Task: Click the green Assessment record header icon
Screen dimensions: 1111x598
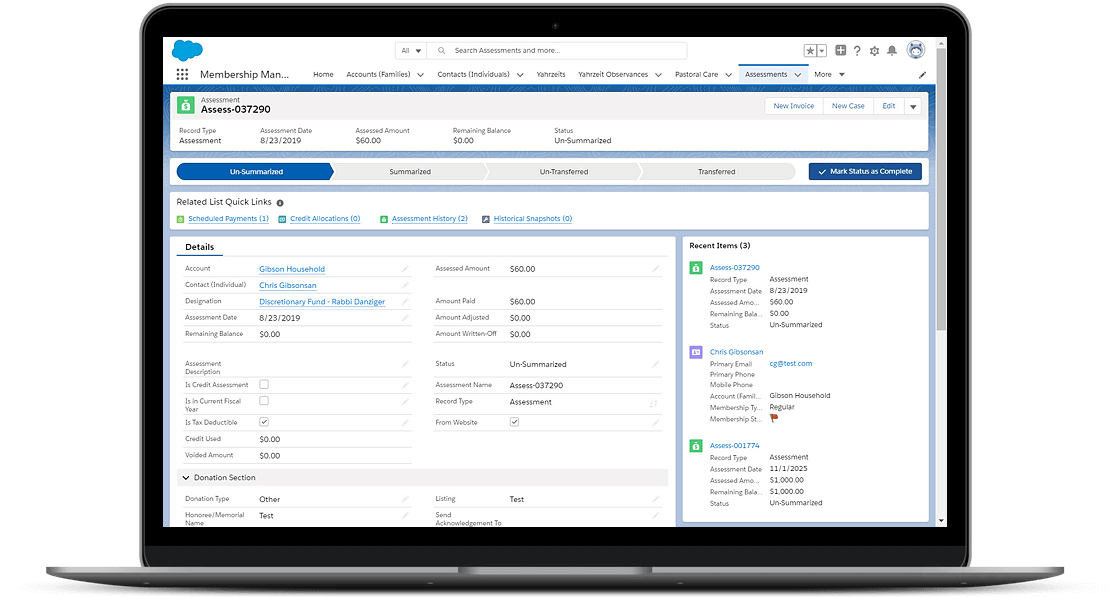Action: [x=186, y=106]
